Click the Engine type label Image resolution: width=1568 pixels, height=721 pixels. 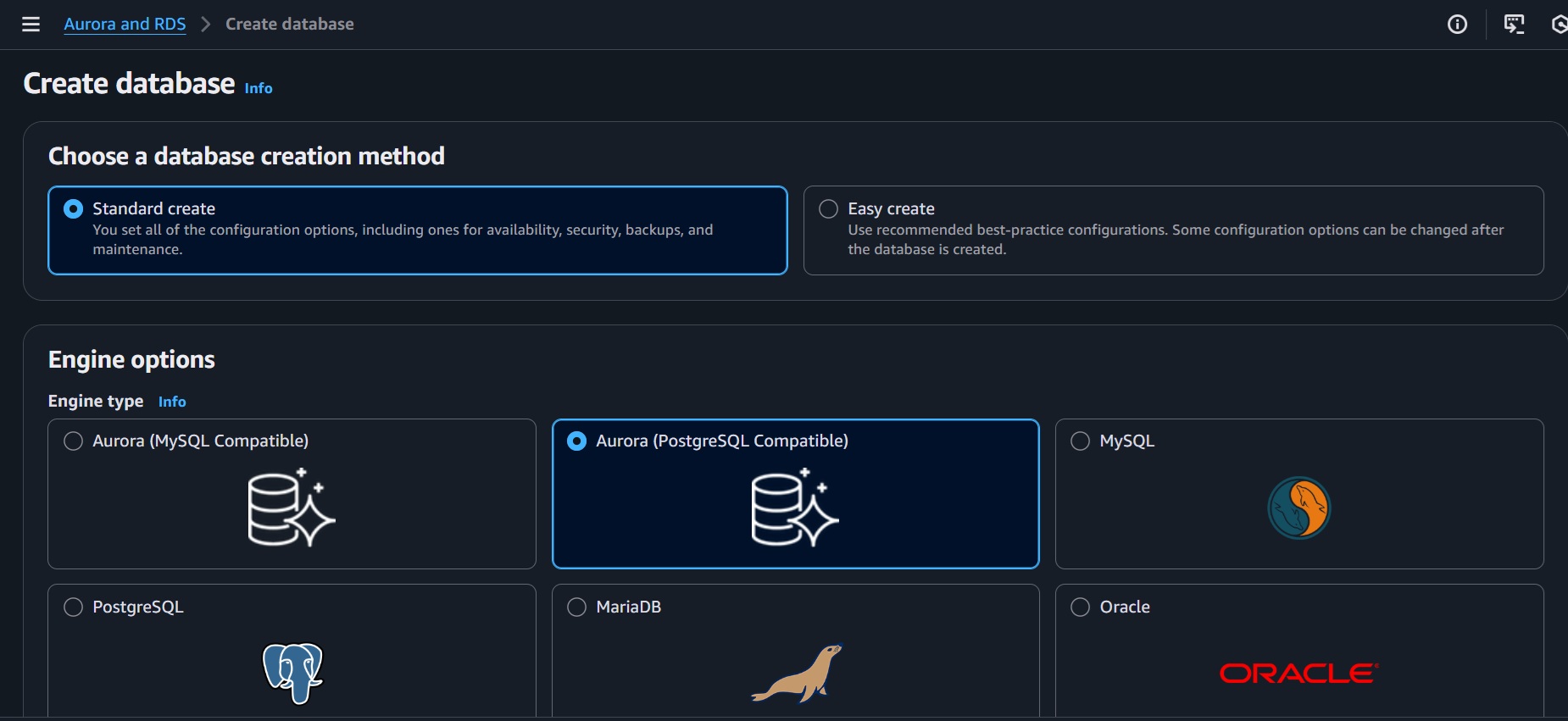tap(96, 401)
